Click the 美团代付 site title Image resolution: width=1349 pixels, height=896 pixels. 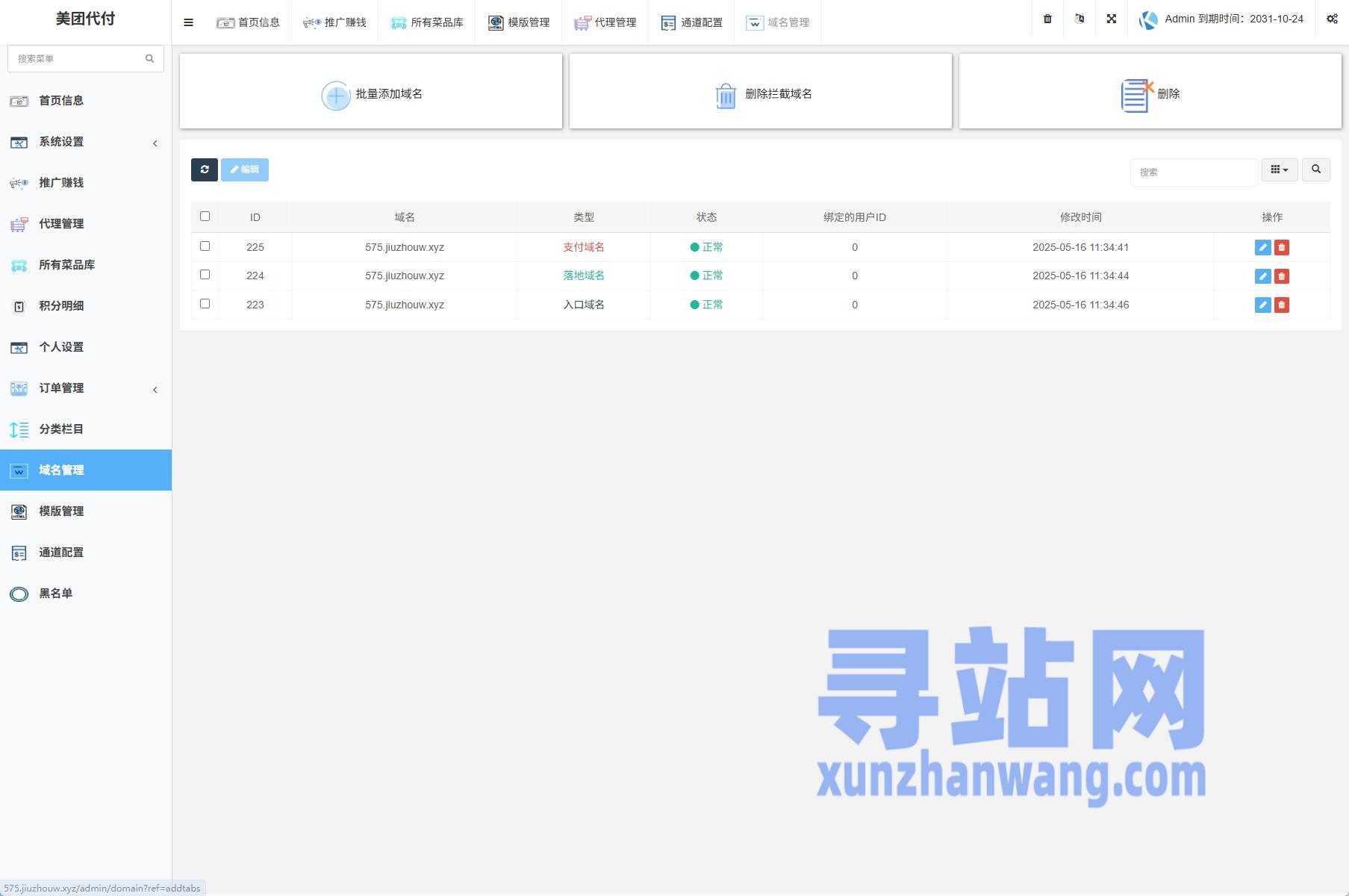tap(86, 19)
